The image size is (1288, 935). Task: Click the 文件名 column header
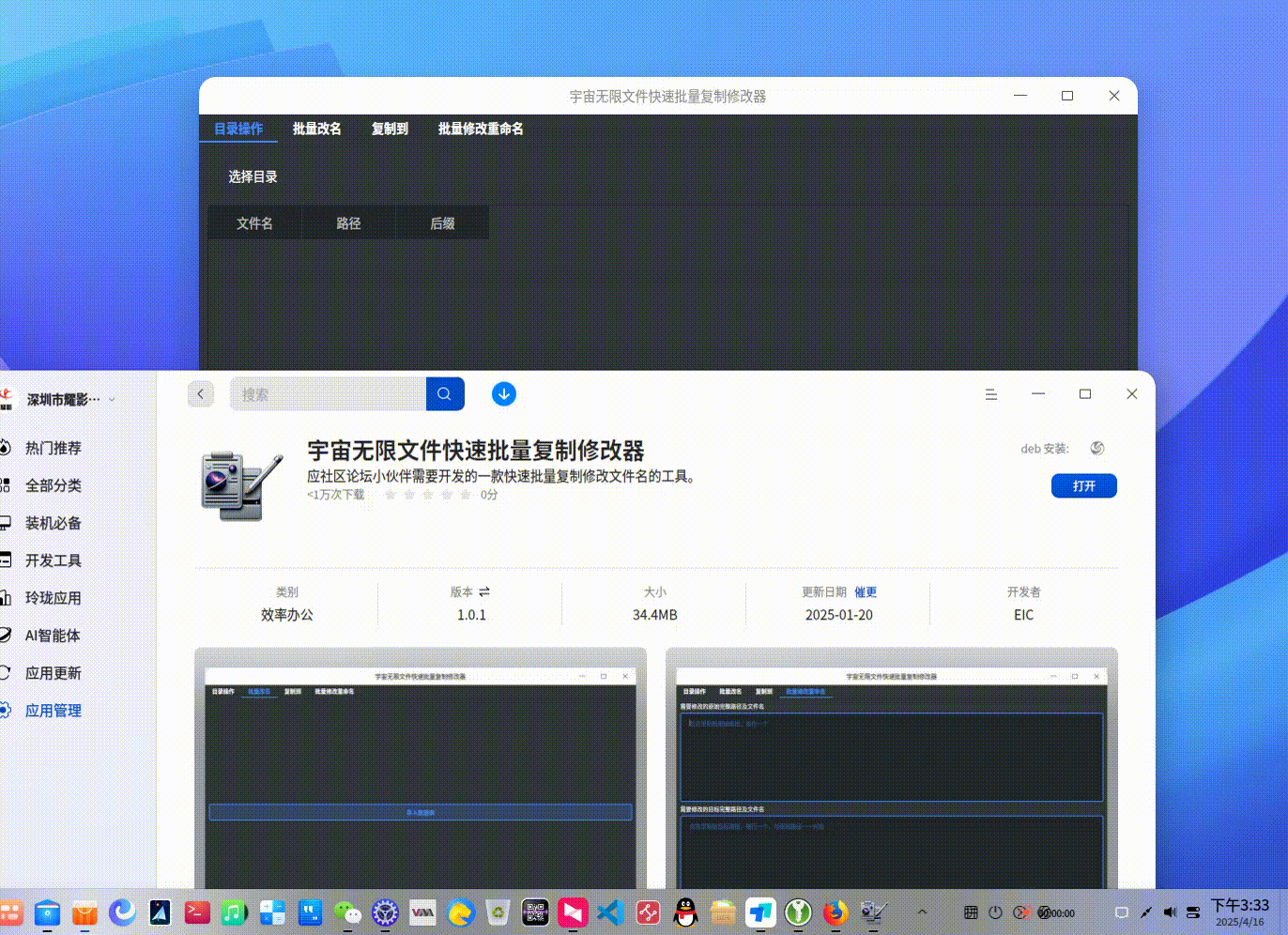[254, 223]
